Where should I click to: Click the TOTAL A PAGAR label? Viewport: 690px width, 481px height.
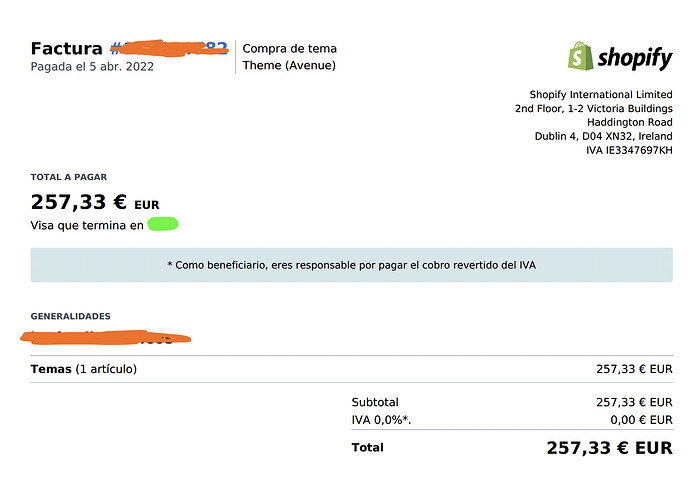[69, 177]
